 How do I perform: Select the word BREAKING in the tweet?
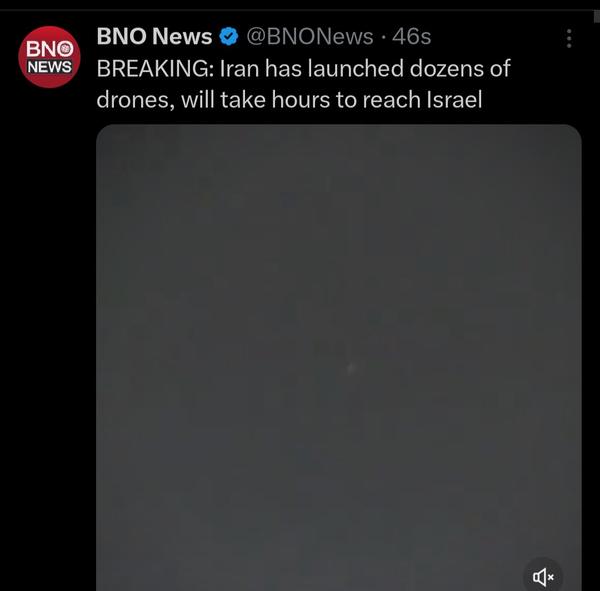(155, 69)
